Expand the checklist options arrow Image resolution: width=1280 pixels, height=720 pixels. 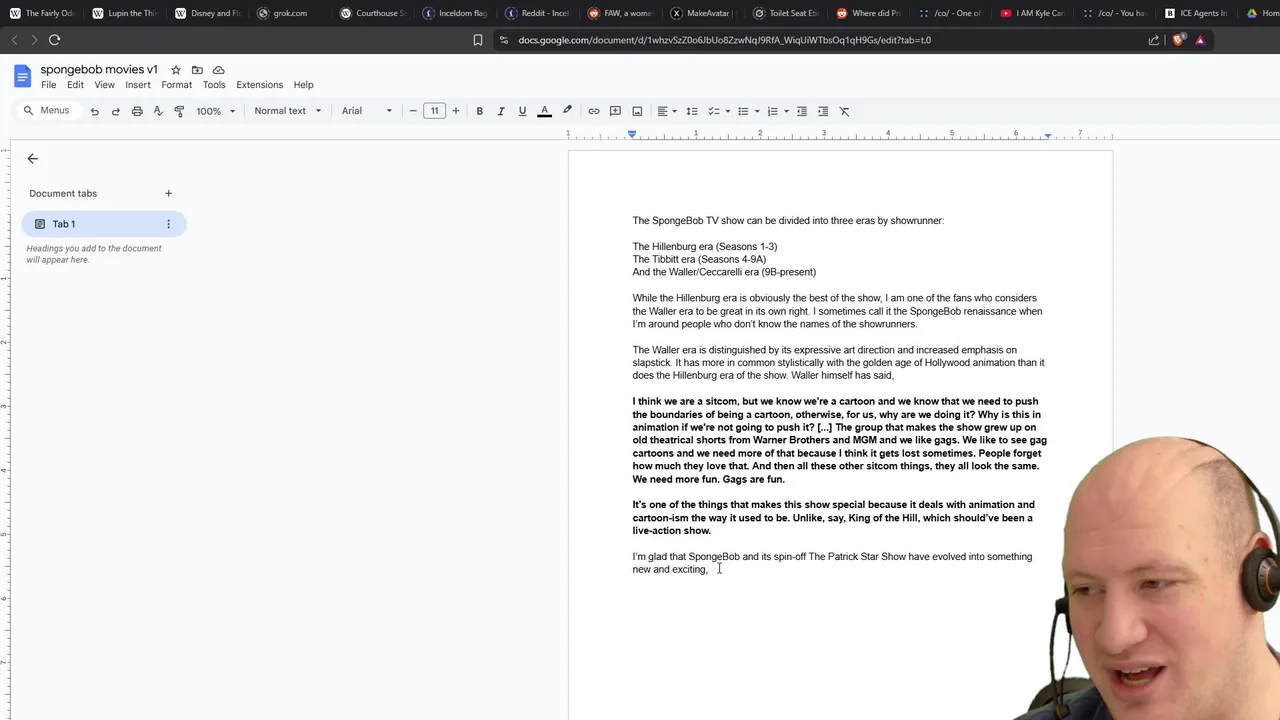click(727, 111)
